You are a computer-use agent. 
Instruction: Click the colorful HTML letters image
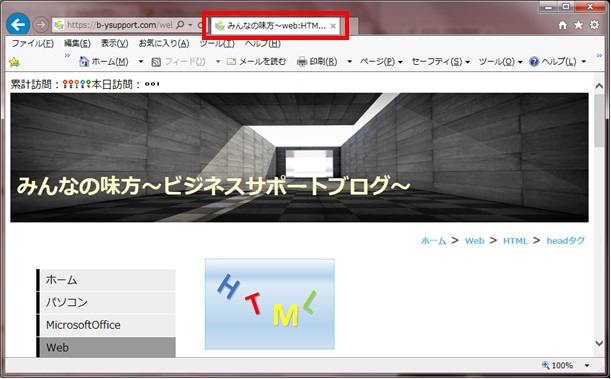coord(270,304)
